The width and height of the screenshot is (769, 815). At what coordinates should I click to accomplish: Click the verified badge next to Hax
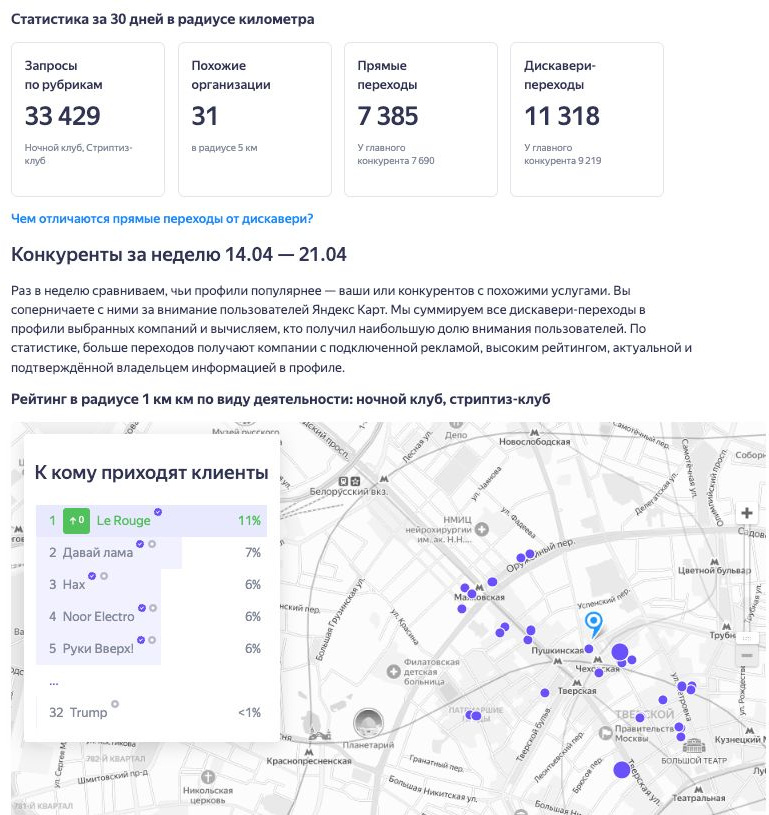pos(92,576)
